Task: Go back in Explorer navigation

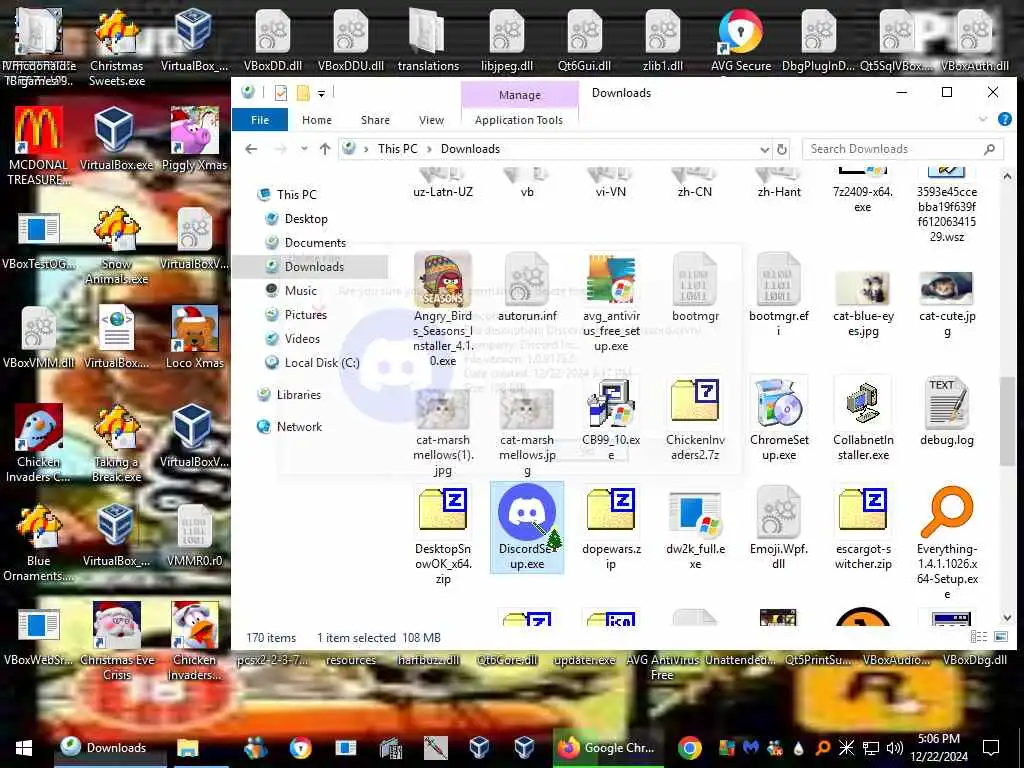Action: [251, 149]
